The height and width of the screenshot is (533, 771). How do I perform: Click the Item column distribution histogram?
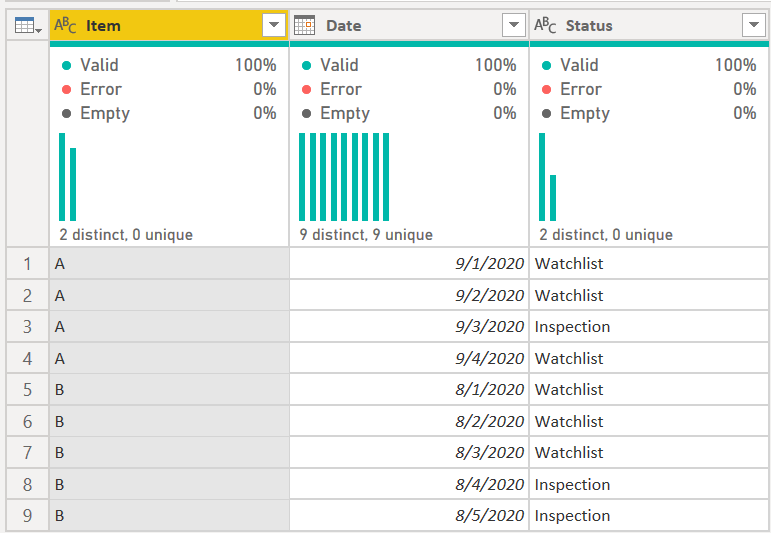tap(68, 177)
